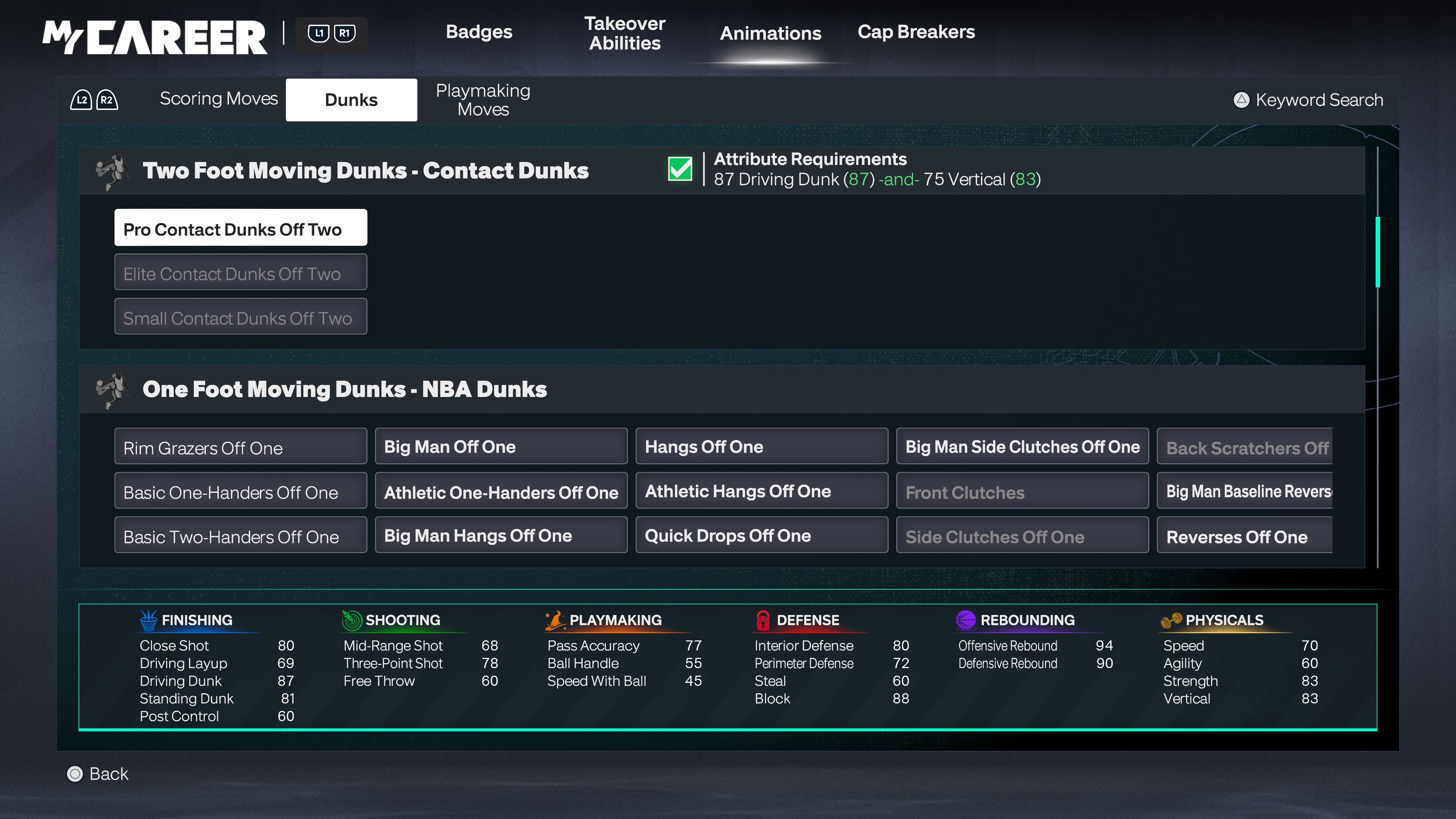Select Elite Contact Dunks Off Two
Screen dimensions: 1456x819
241,272
